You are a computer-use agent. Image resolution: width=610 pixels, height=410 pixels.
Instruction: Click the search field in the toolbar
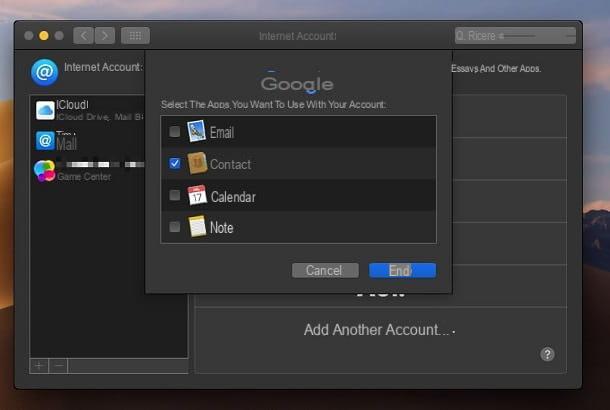pyautogui.click(x=515, y=36)
